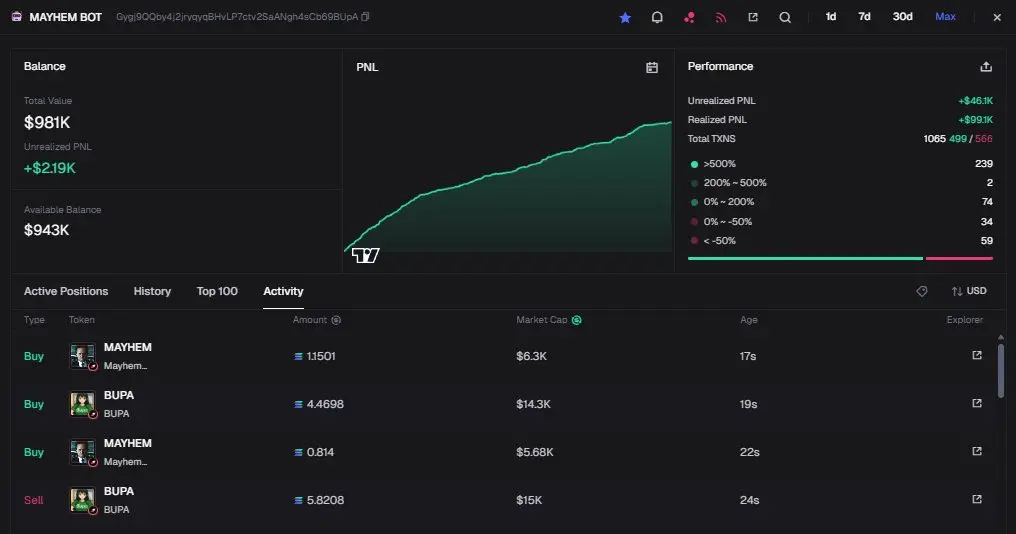Open wallet in external link icon
The height and width of the screenshot is (534, 1016).
753,17
